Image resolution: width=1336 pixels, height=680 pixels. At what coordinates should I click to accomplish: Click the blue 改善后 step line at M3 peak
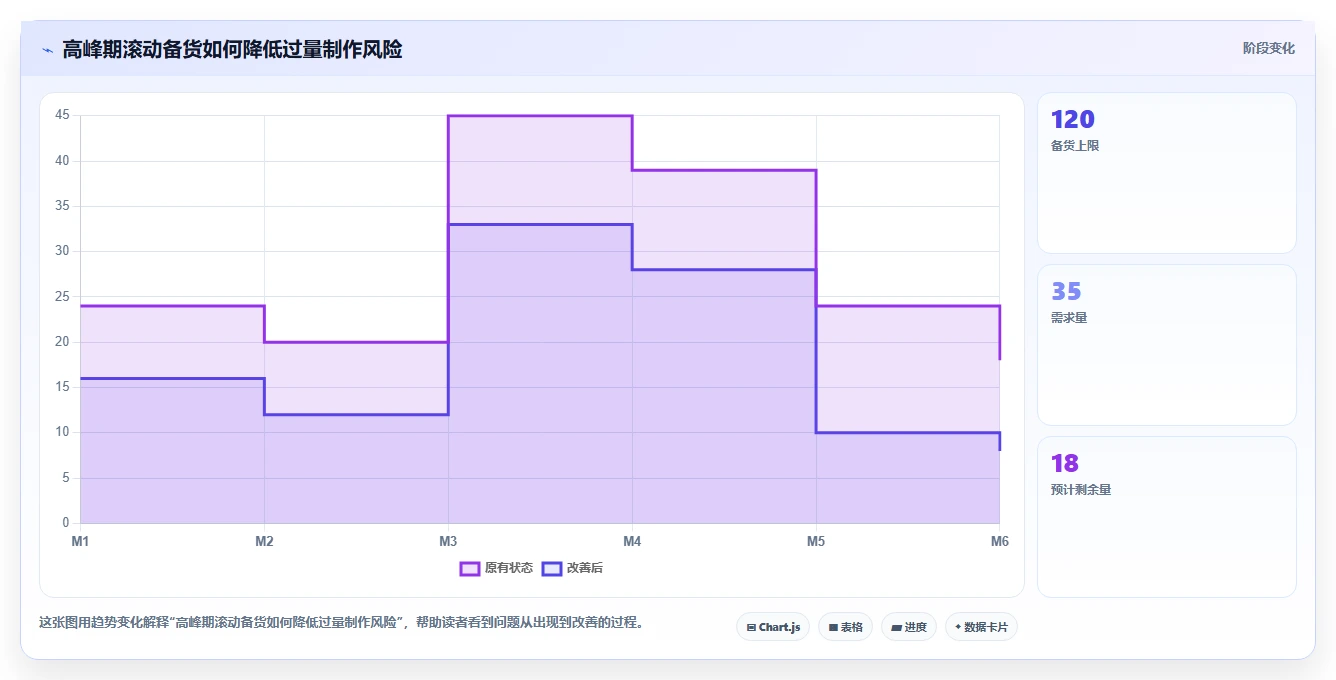coord(540,224)
